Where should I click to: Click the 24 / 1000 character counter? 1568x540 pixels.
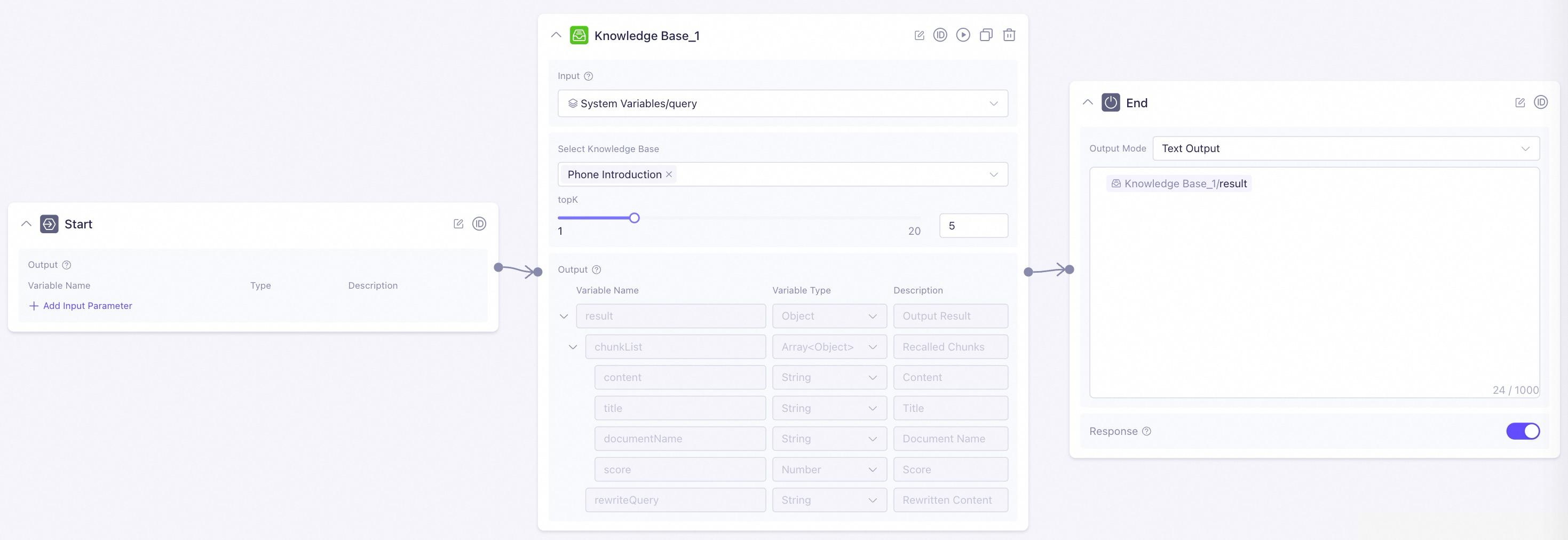[1515, 390]
